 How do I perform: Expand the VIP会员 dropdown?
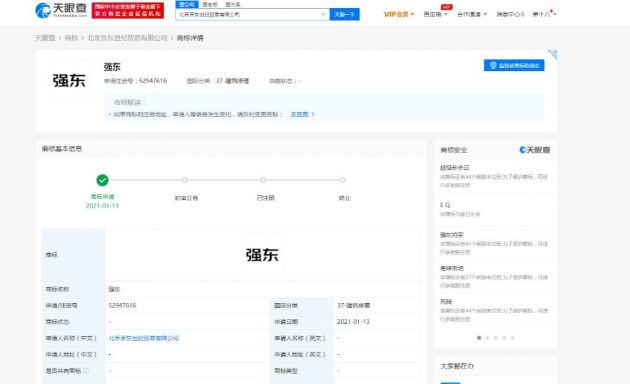tap(399, 14)
